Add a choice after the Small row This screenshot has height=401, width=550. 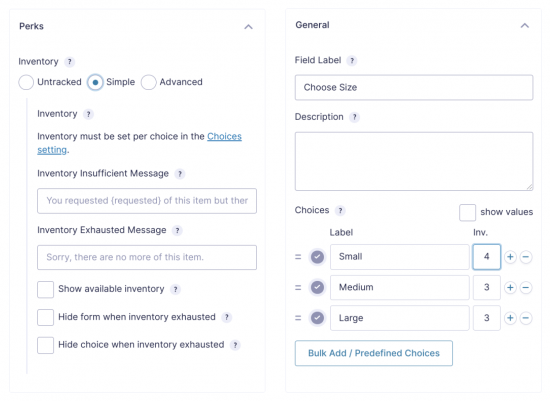tap(510, 257)
